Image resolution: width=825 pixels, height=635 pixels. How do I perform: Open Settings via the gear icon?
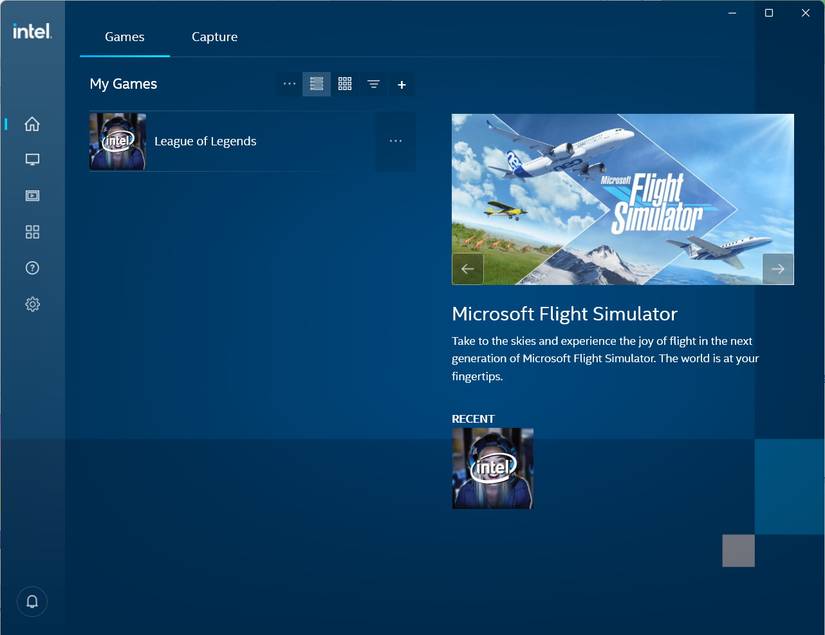(x=32, y=303)
